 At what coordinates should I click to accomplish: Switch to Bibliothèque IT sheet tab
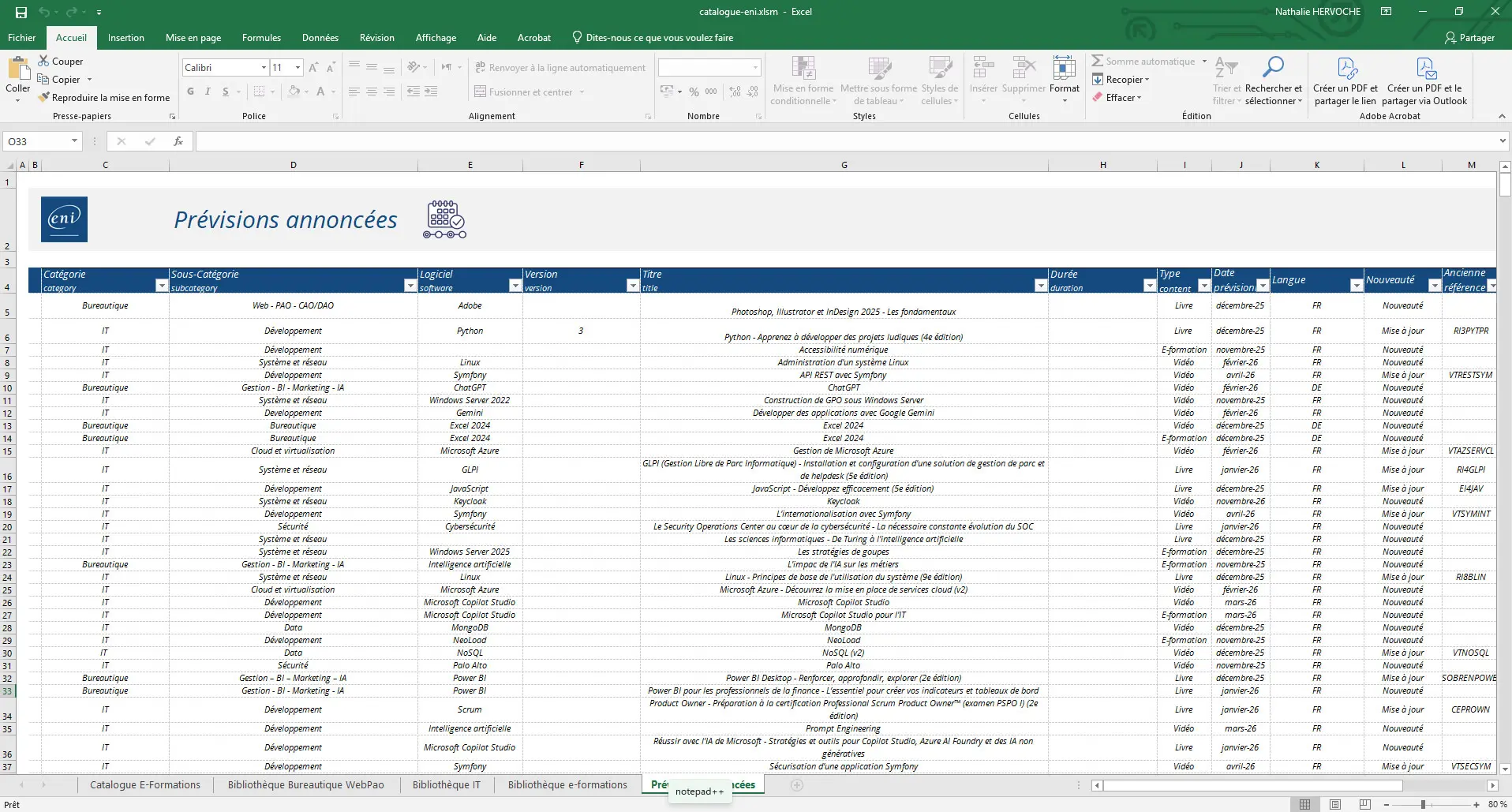coord(446,785)
